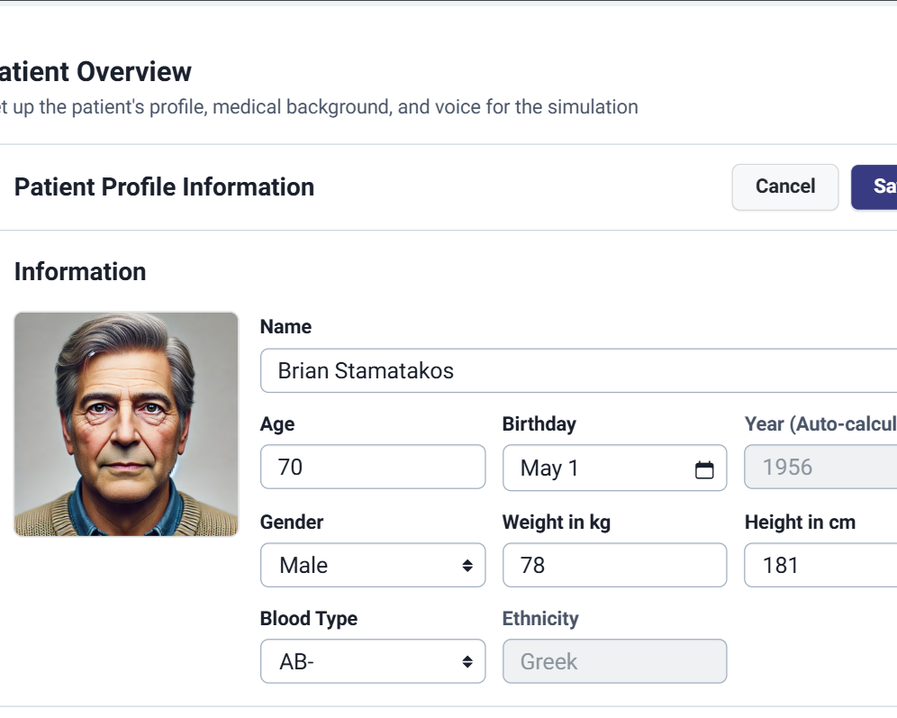Click the Name label
The width and height of the screenshot is (897, 718).
285,327
